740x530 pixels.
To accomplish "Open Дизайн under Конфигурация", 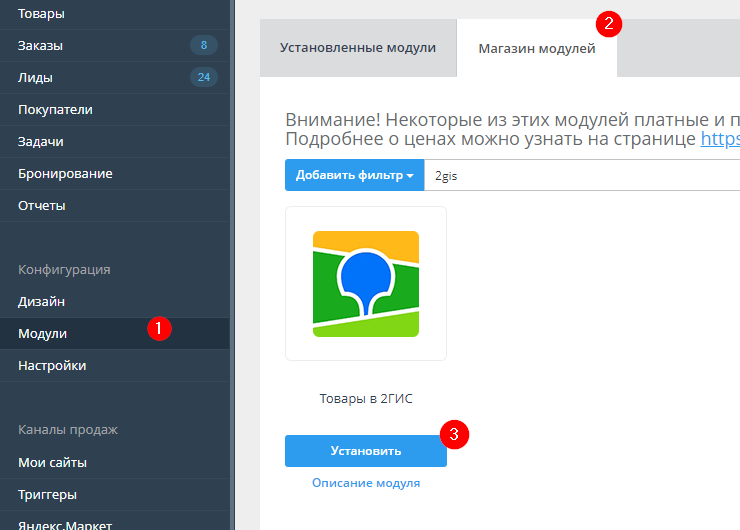I will 42,301.
